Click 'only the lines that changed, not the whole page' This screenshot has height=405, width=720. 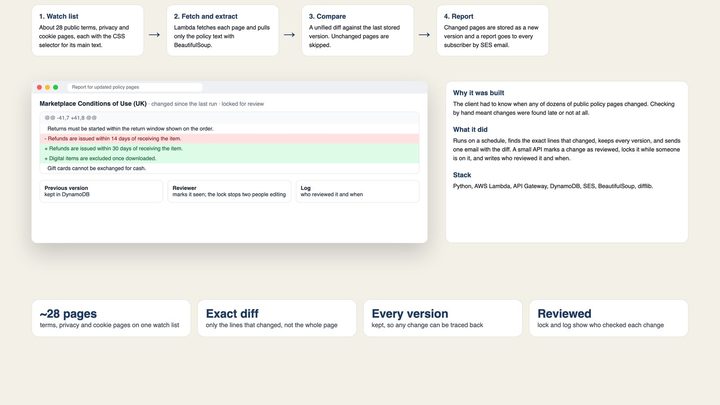271,325
